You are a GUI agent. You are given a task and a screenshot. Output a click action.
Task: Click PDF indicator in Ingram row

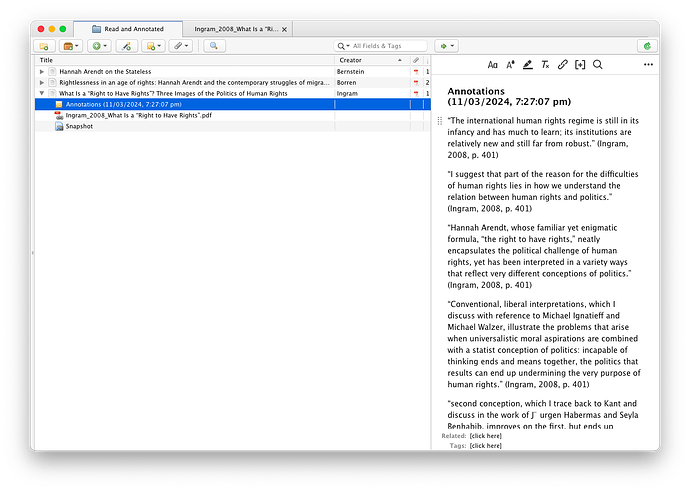416,93
